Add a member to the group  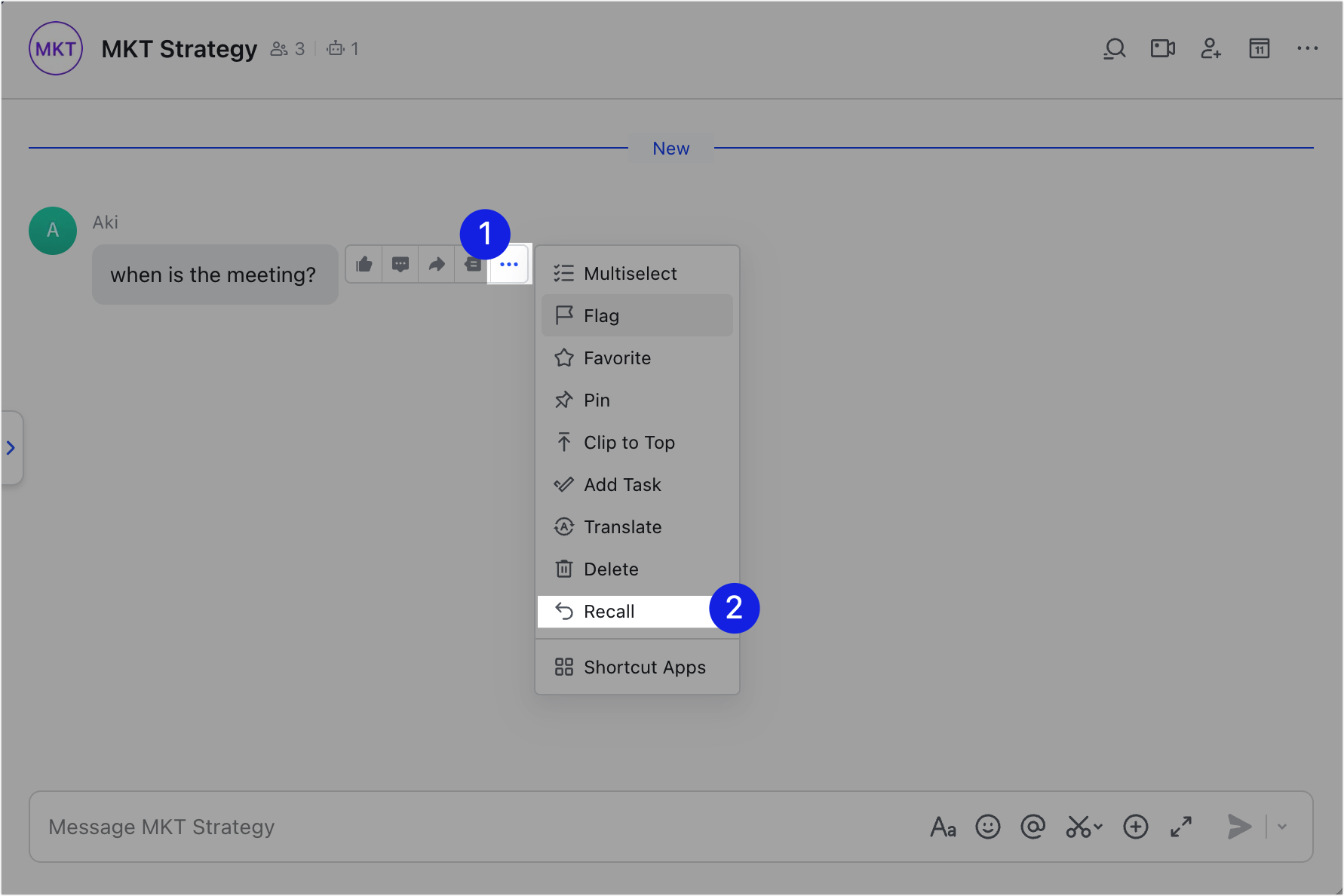click(x=1211, y=49)
